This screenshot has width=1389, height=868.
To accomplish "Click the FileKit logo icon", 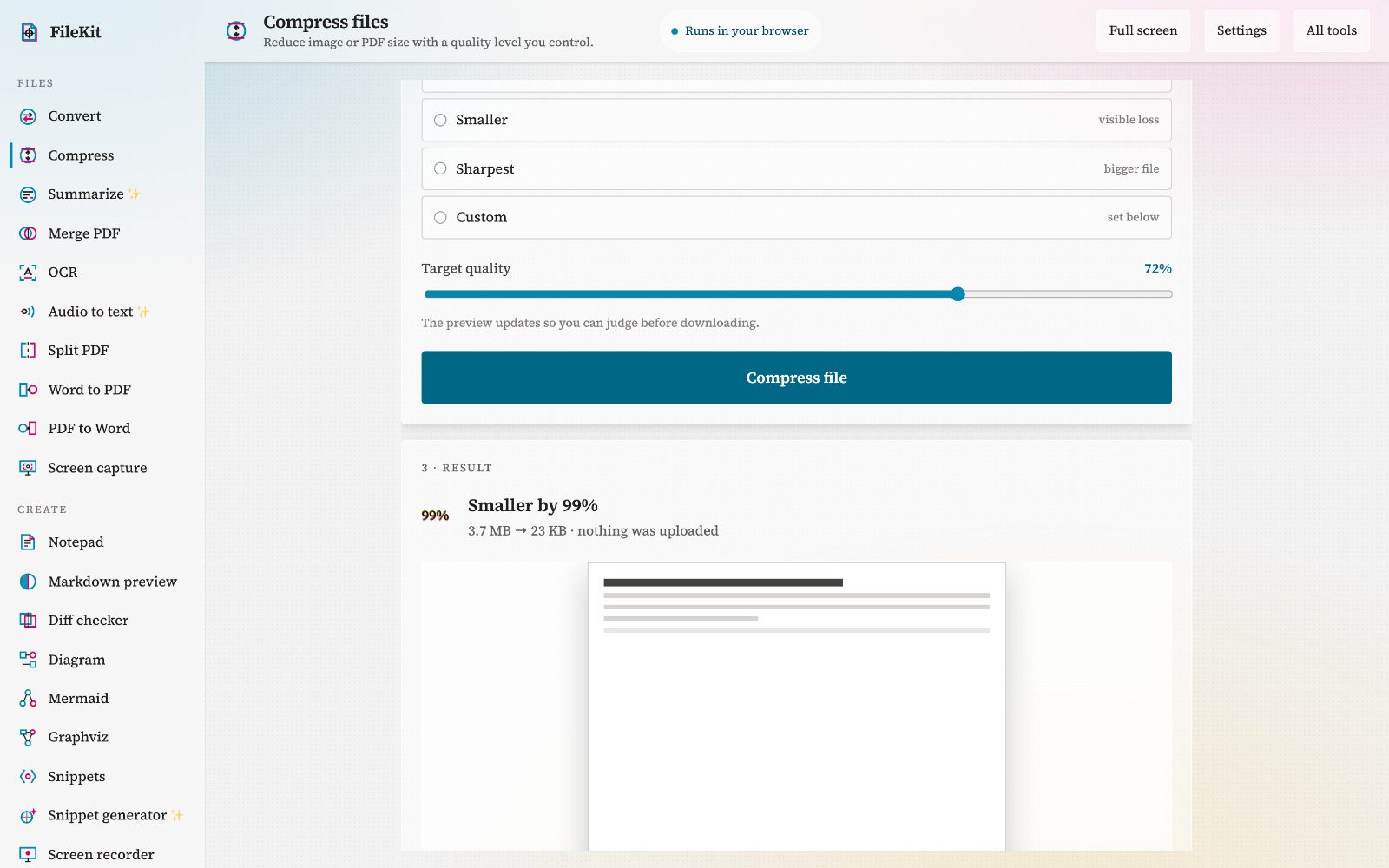I will [29, 32].
